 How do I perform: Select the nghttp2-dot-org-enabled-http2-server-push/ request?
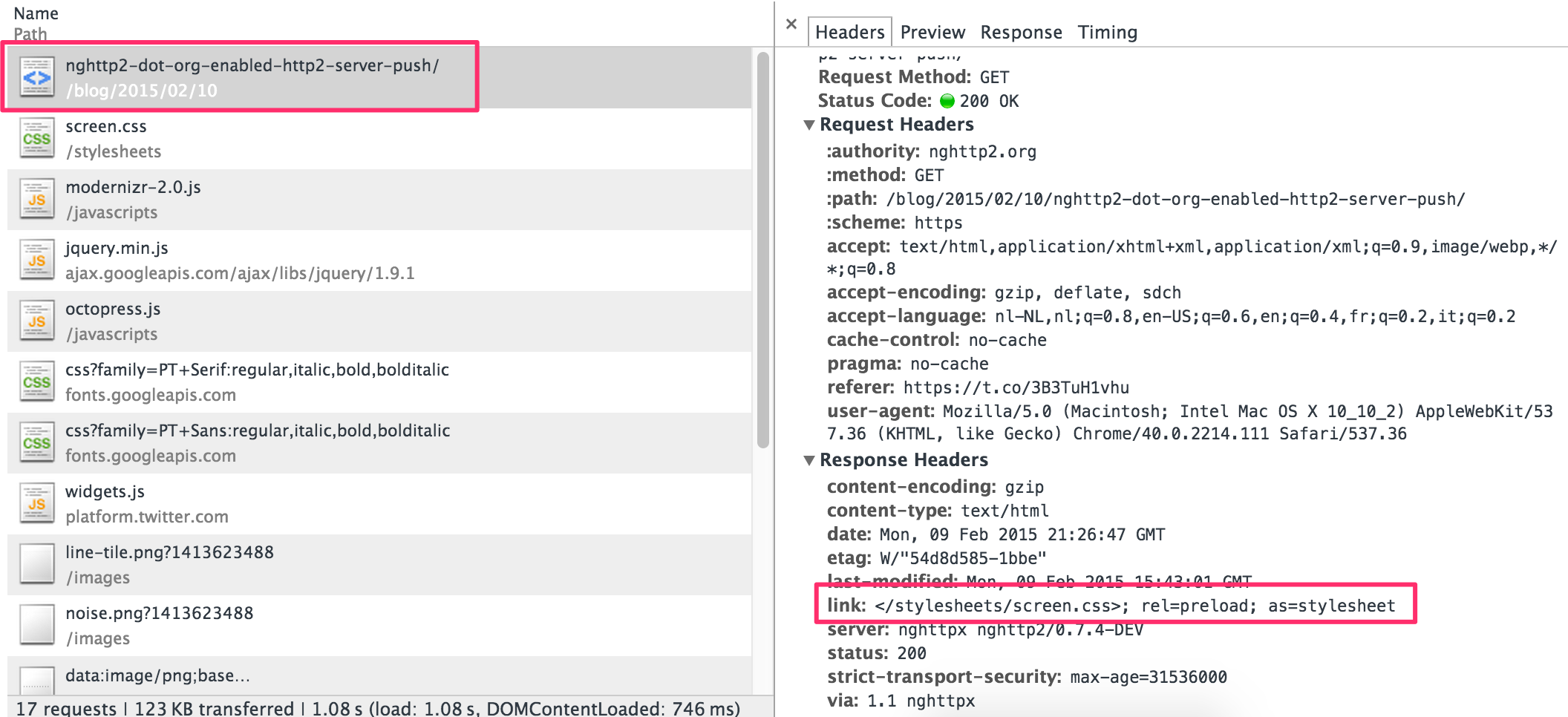379,78
